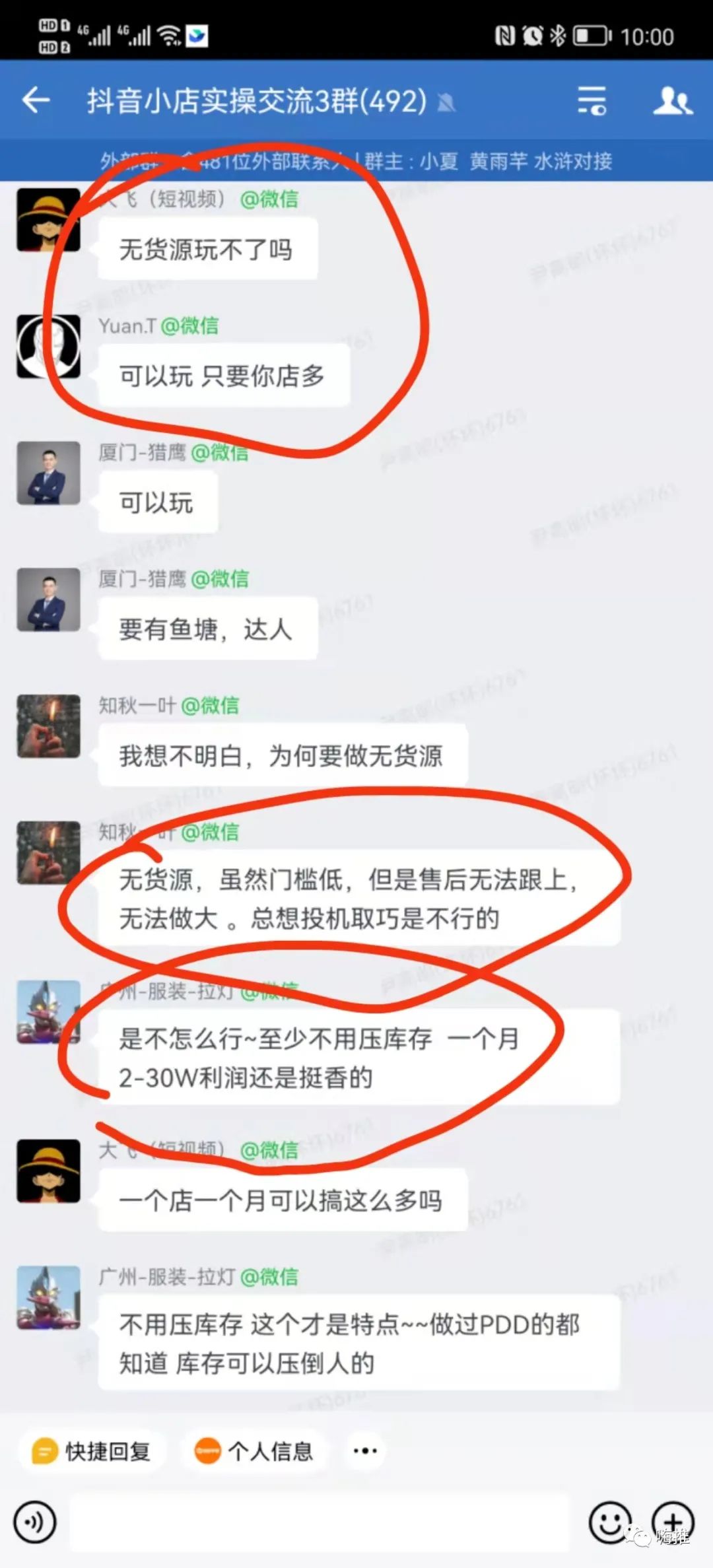Tap the external contacts banner with 群主
713x1568 pixels.
(x=356, y=160)
